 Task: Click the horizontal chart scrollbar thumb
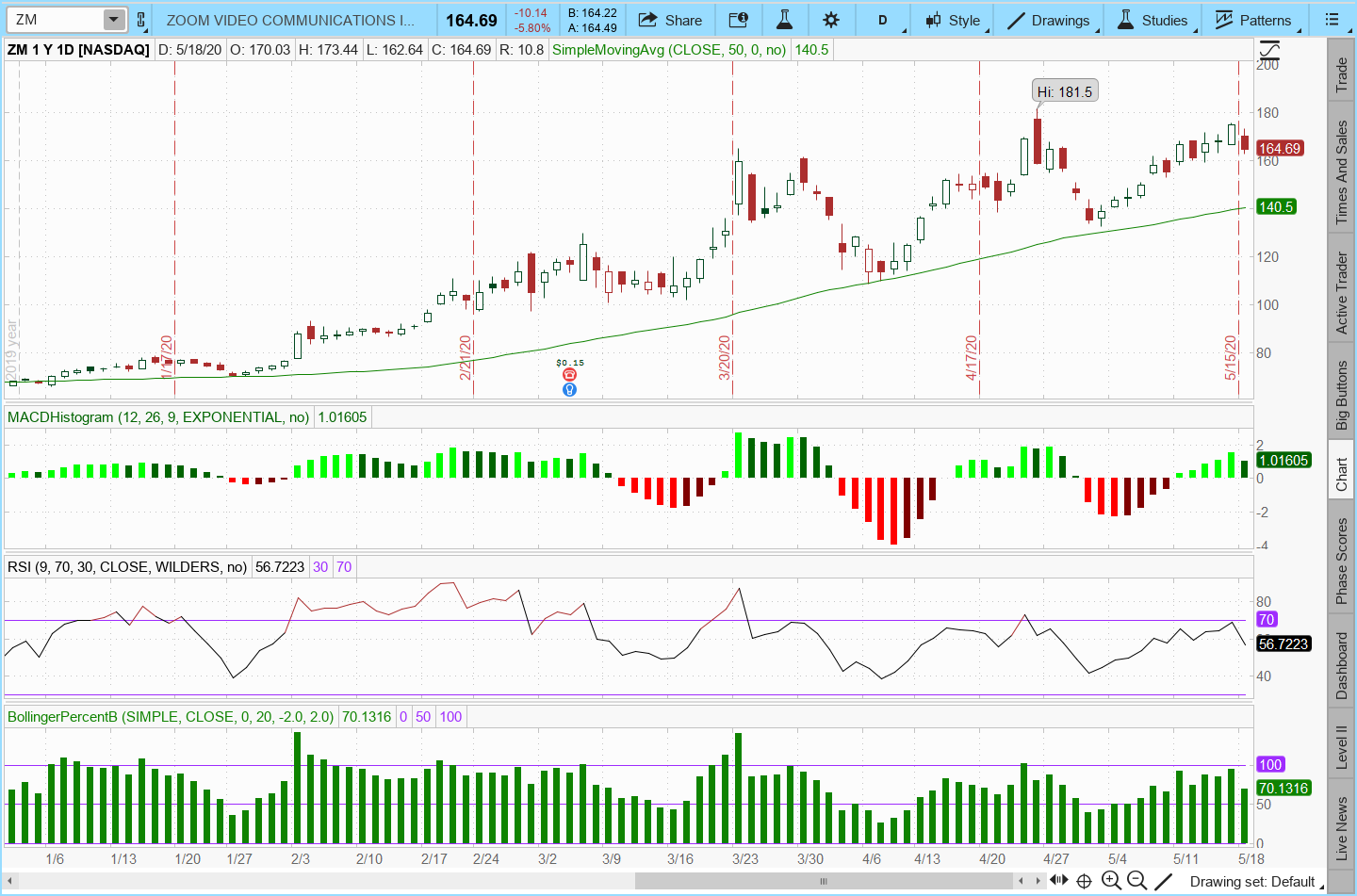coord(823,881)
